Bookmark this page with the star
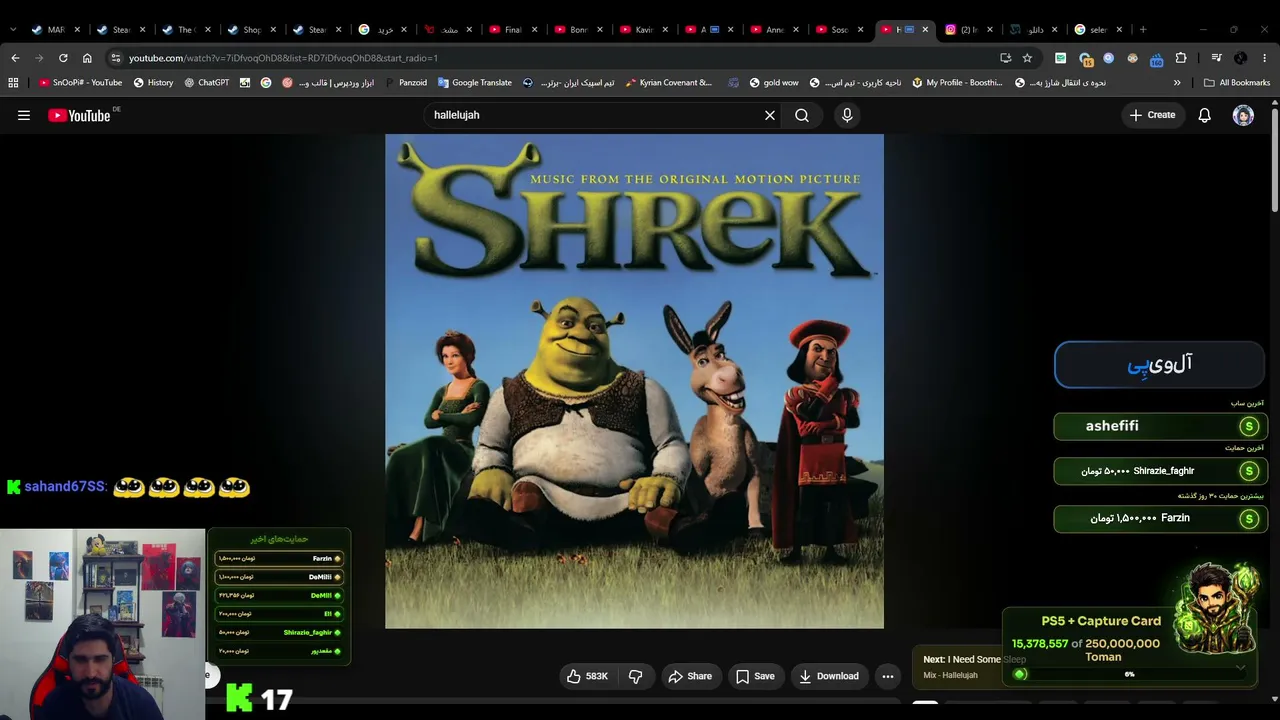Image resolution: width=1280 pixels, height=720 pixels. tap(1027, 58)
